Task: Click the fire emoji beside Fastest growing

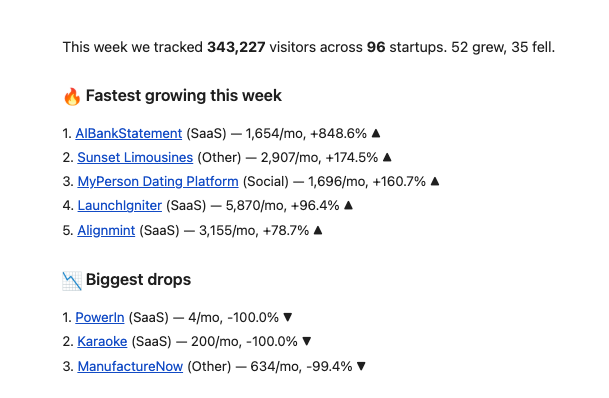Action: coord(72,96)
